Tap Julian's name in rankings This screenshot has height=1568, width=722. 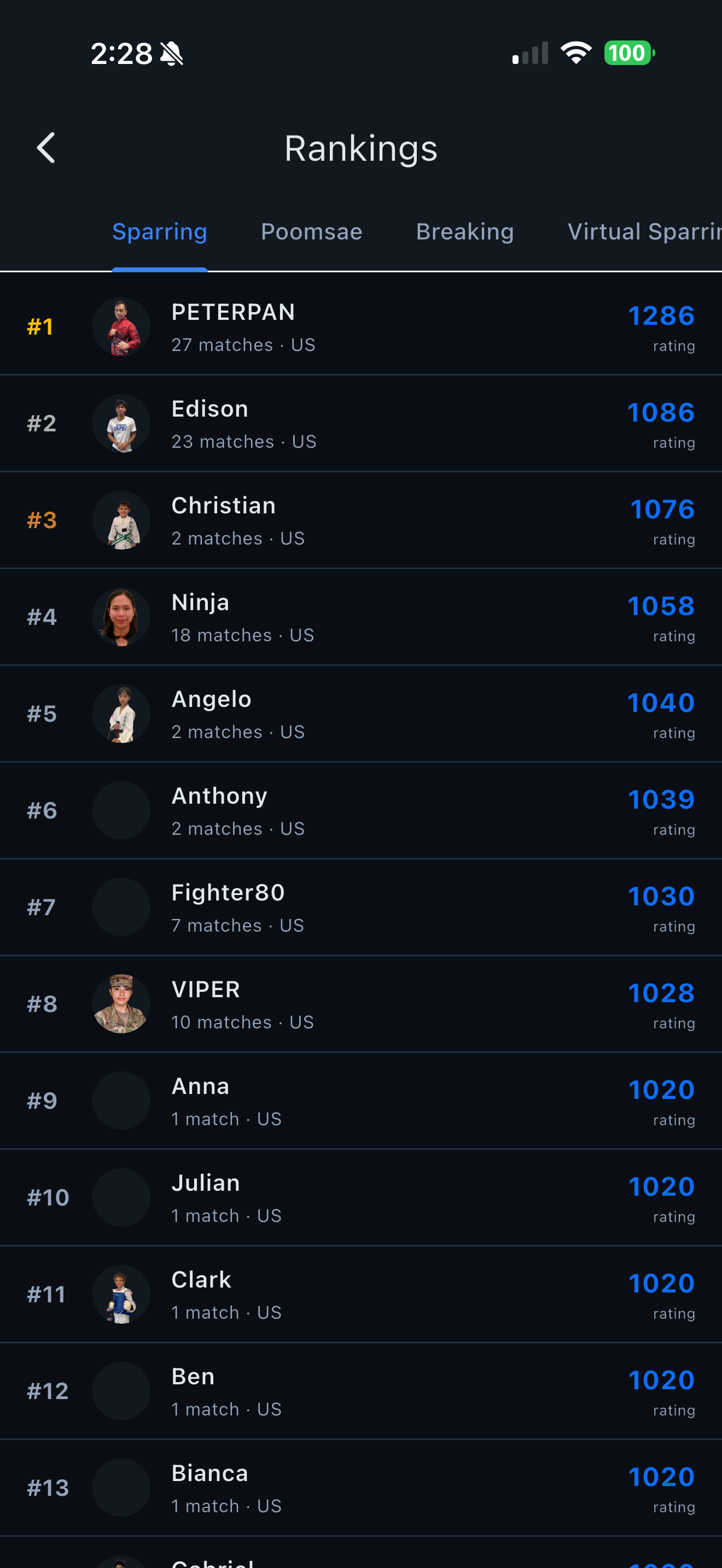click(x=206, y=1183)
